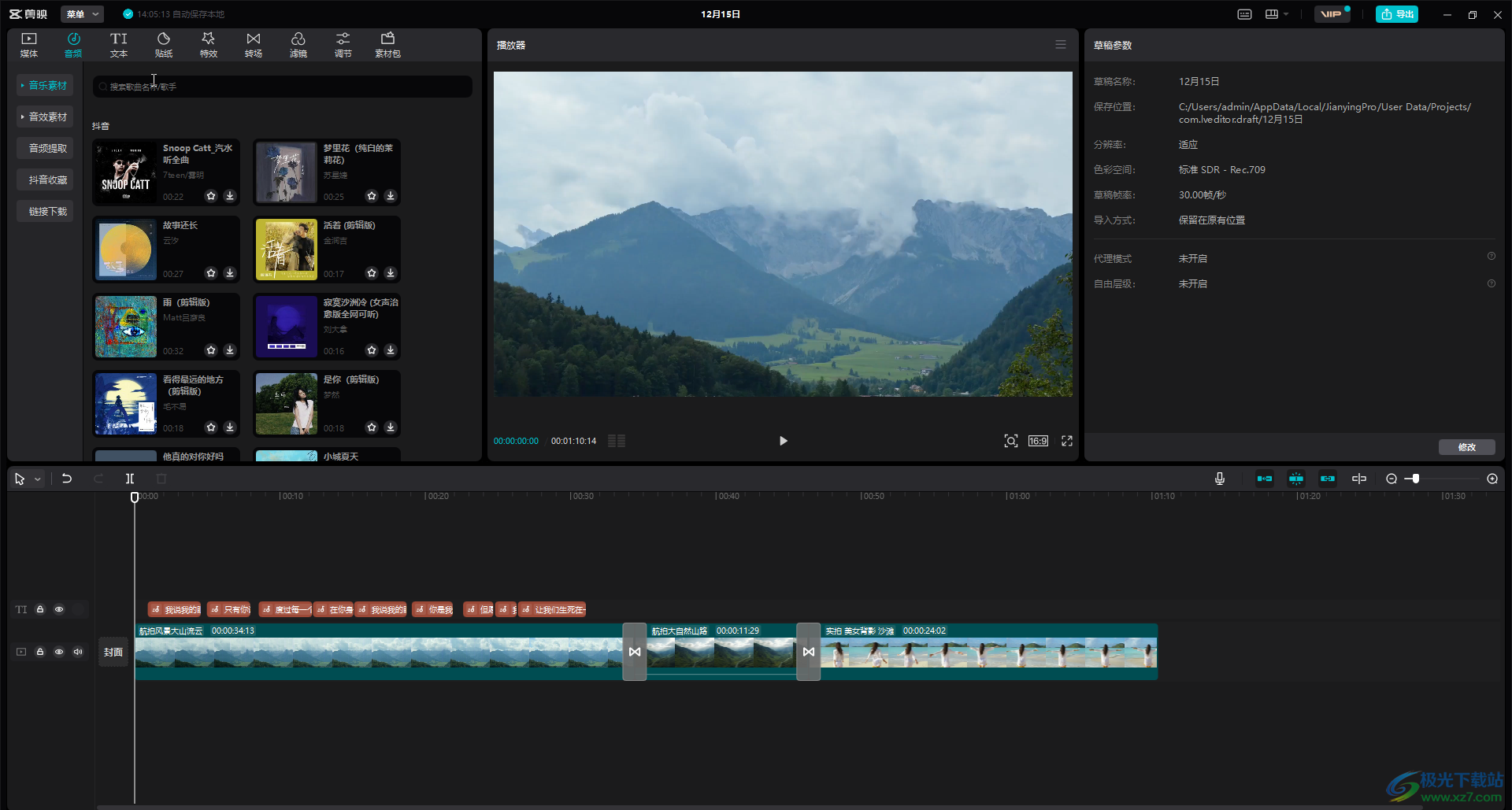This screenshot has height=810, width=1512.
Task: Select the 让我们生死在 subtitle clip
Action: [553, 609]
